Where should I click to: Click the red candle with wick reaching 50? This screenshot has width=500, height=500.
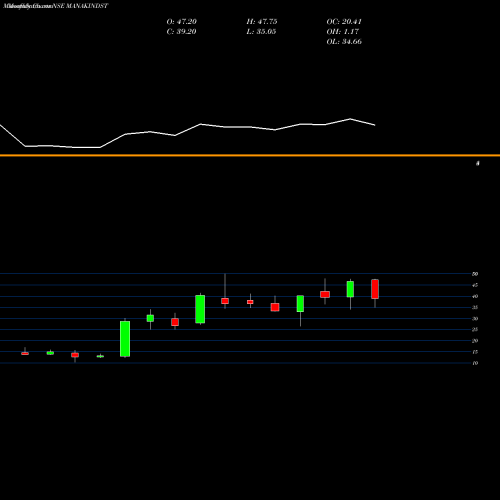click(x=225, y=301)
